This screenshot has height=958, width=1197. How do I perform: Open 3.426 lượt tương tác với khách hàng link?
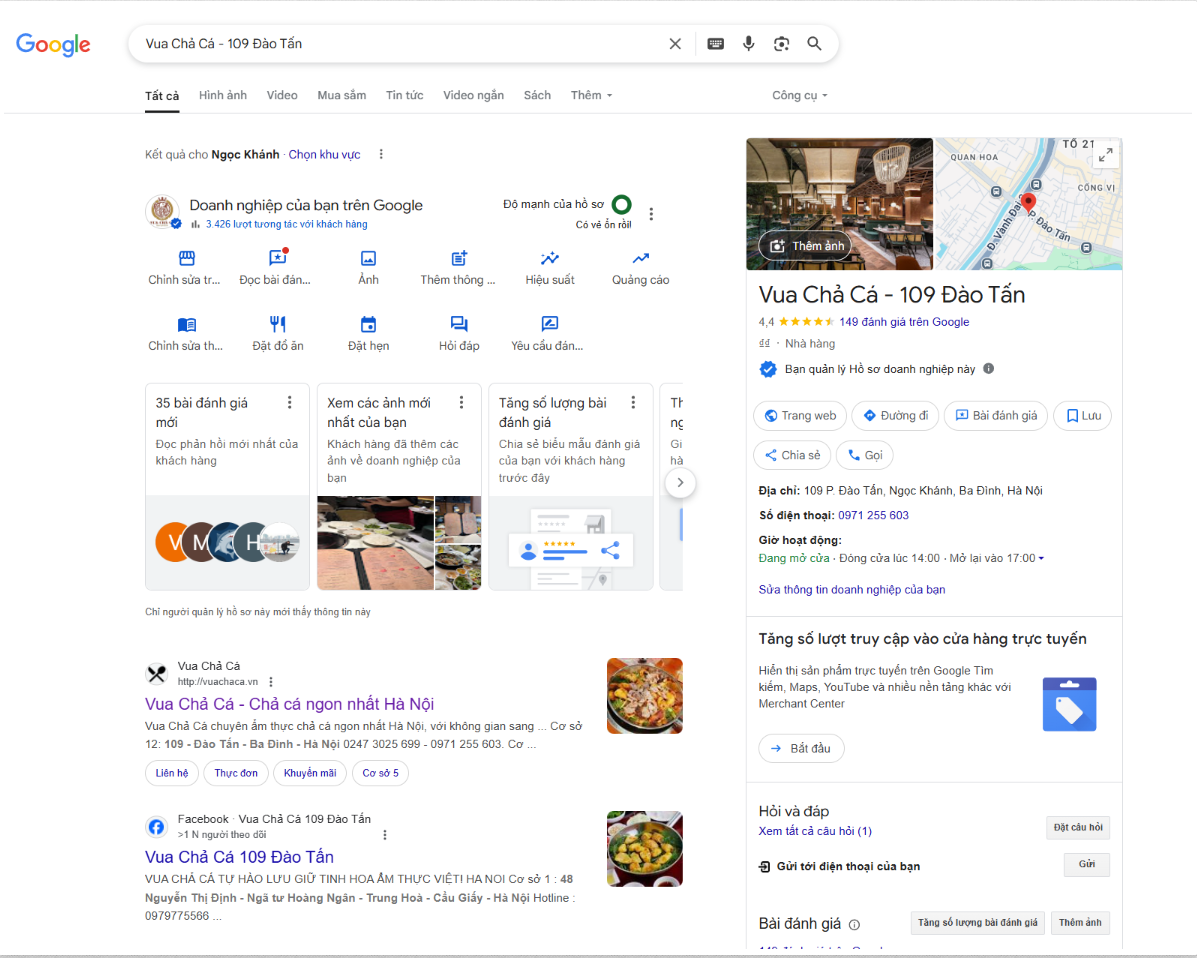[x=286, y=224]
